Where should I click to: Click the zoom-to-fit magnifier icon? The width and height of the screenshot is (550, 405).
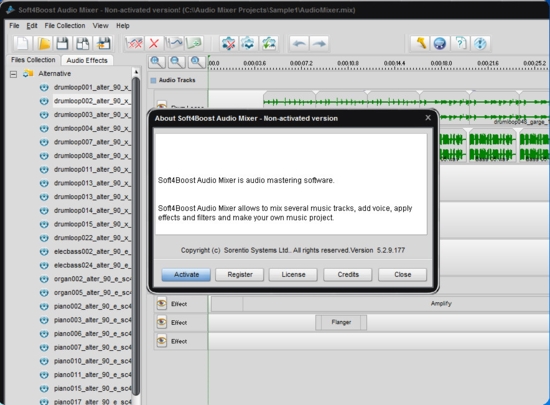(x=196, y=62)
